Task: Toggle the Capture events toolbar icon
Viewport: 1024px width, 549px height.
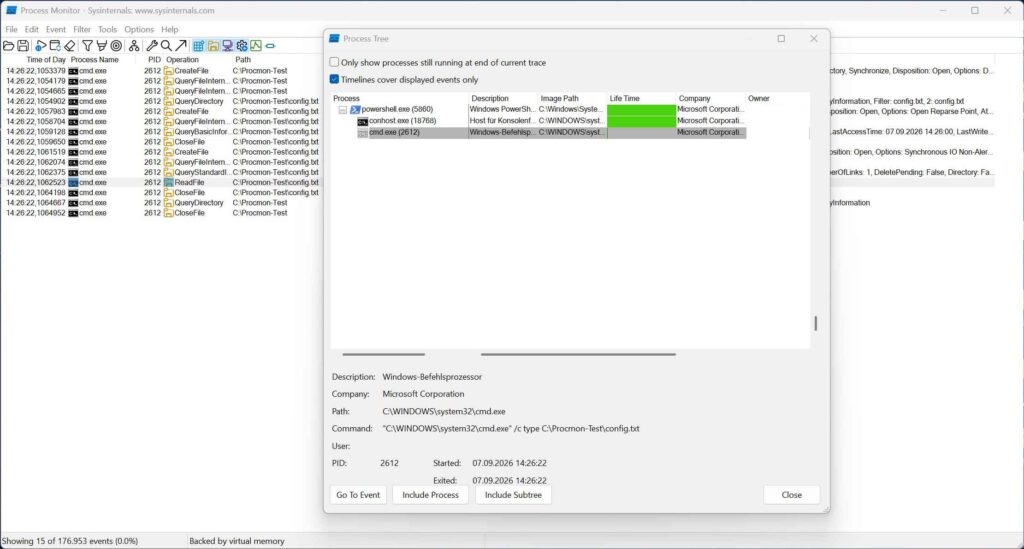Action: click(40, 46)
